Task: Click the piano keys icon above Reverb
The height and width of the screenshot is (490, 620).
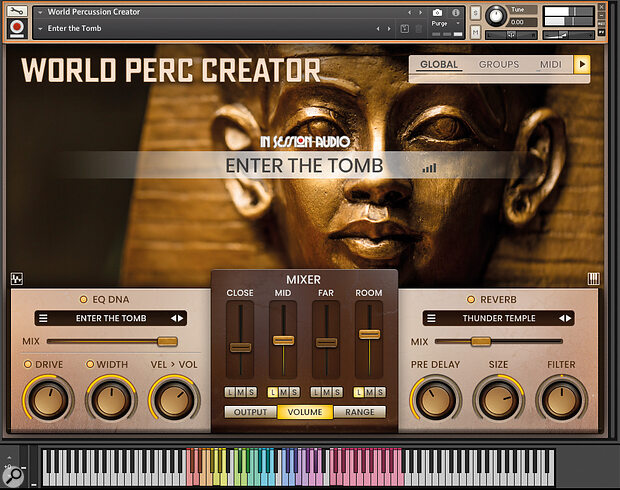Action: click(x=594, y=279)
